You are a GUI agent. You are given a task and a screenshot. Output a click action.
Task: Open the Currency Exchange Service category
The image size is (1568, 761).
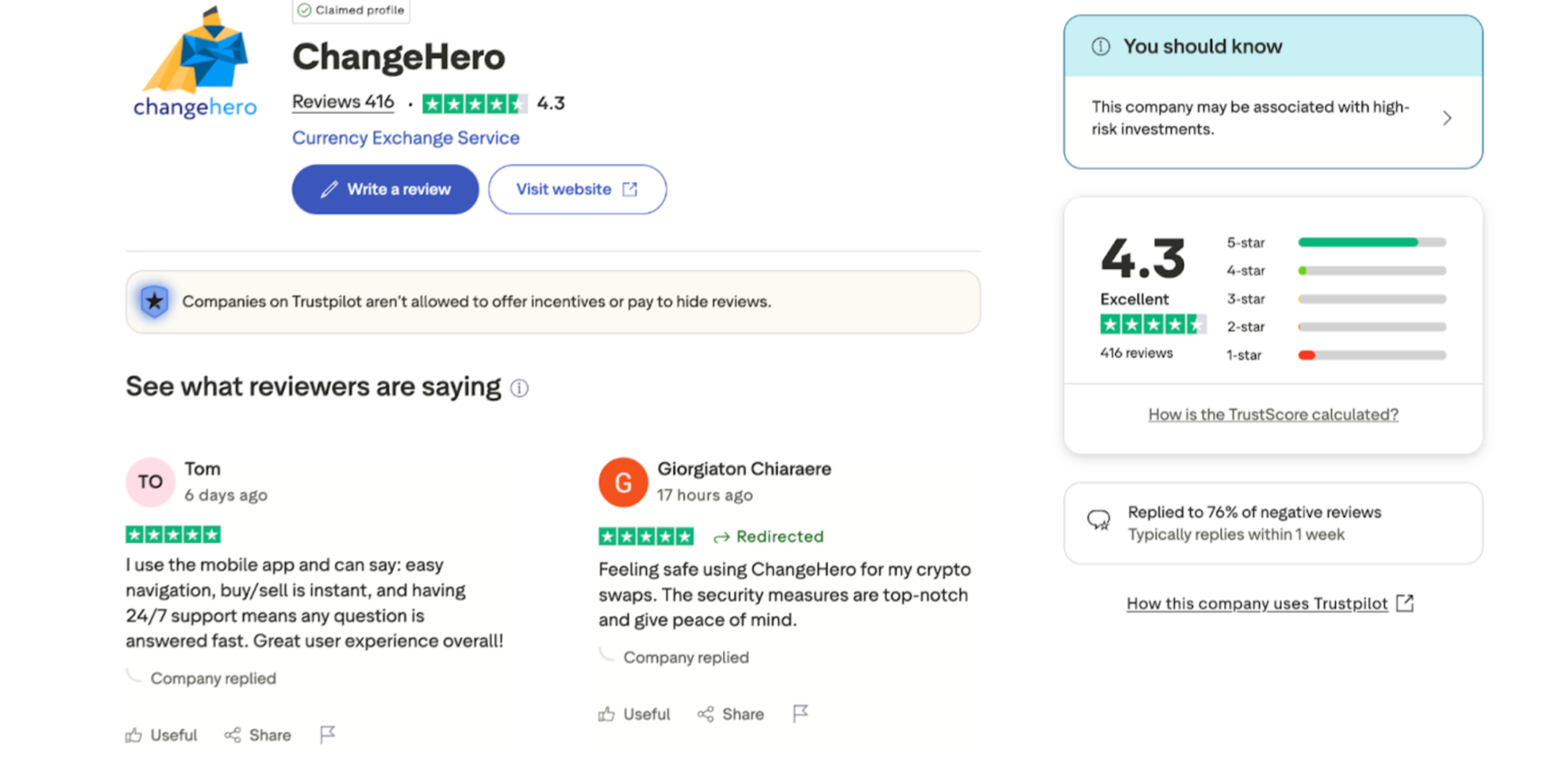405,138
